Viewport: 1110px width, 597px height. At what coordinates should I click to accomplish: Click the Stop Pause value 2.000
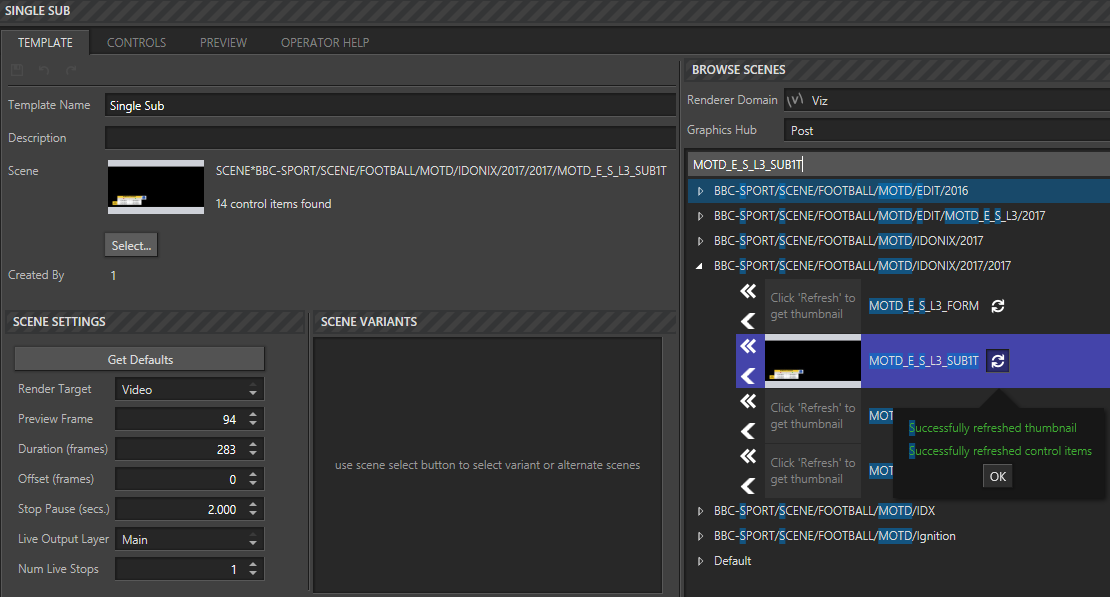[222, 510]
